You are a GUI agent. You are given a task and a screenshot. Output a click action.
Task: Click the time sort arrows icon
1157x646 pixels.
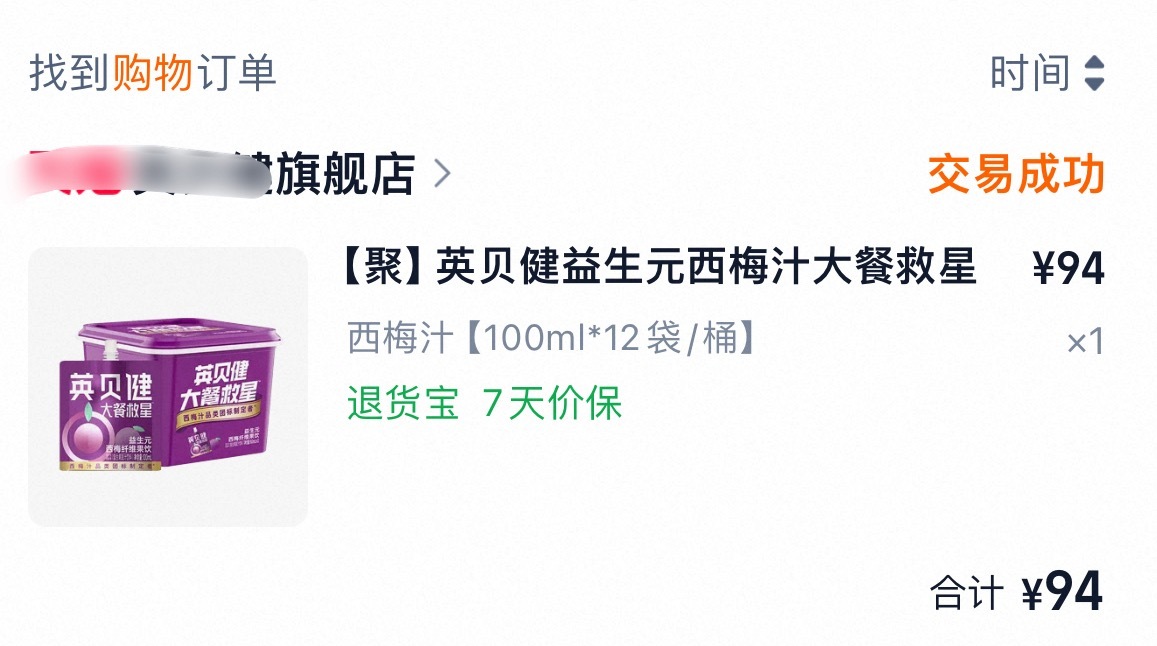1094,73
